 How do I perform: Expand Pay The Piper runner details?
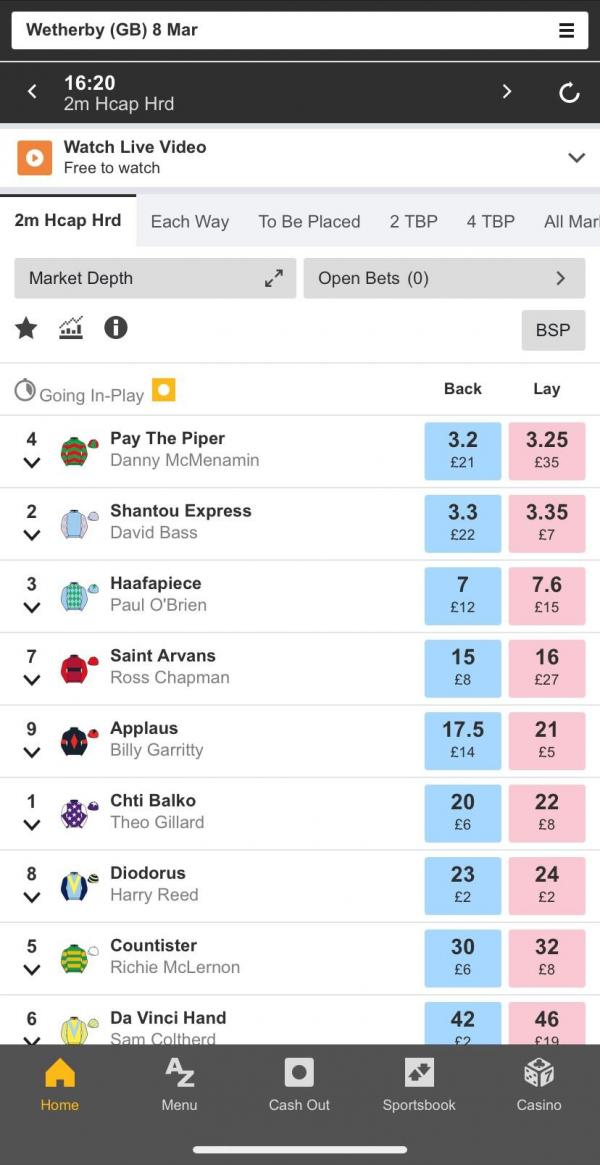[x=31, y=463]
